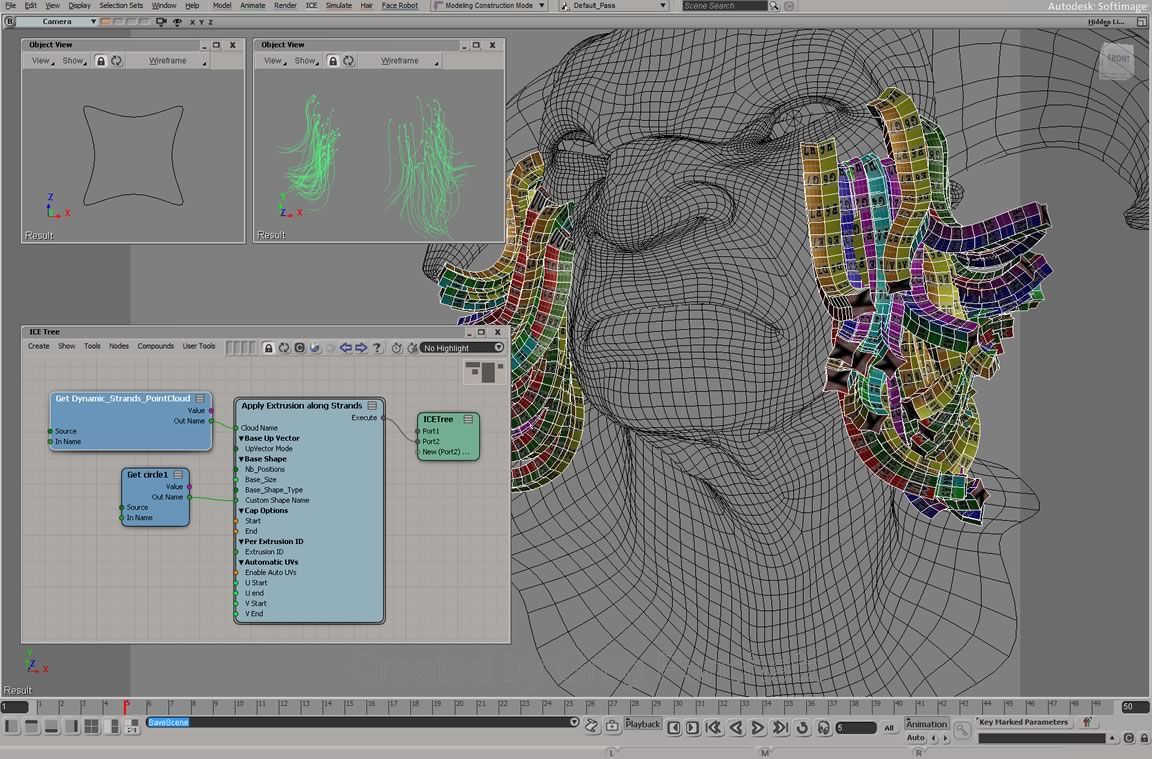Move the timeline playhead at frame 5

(125, 707)
